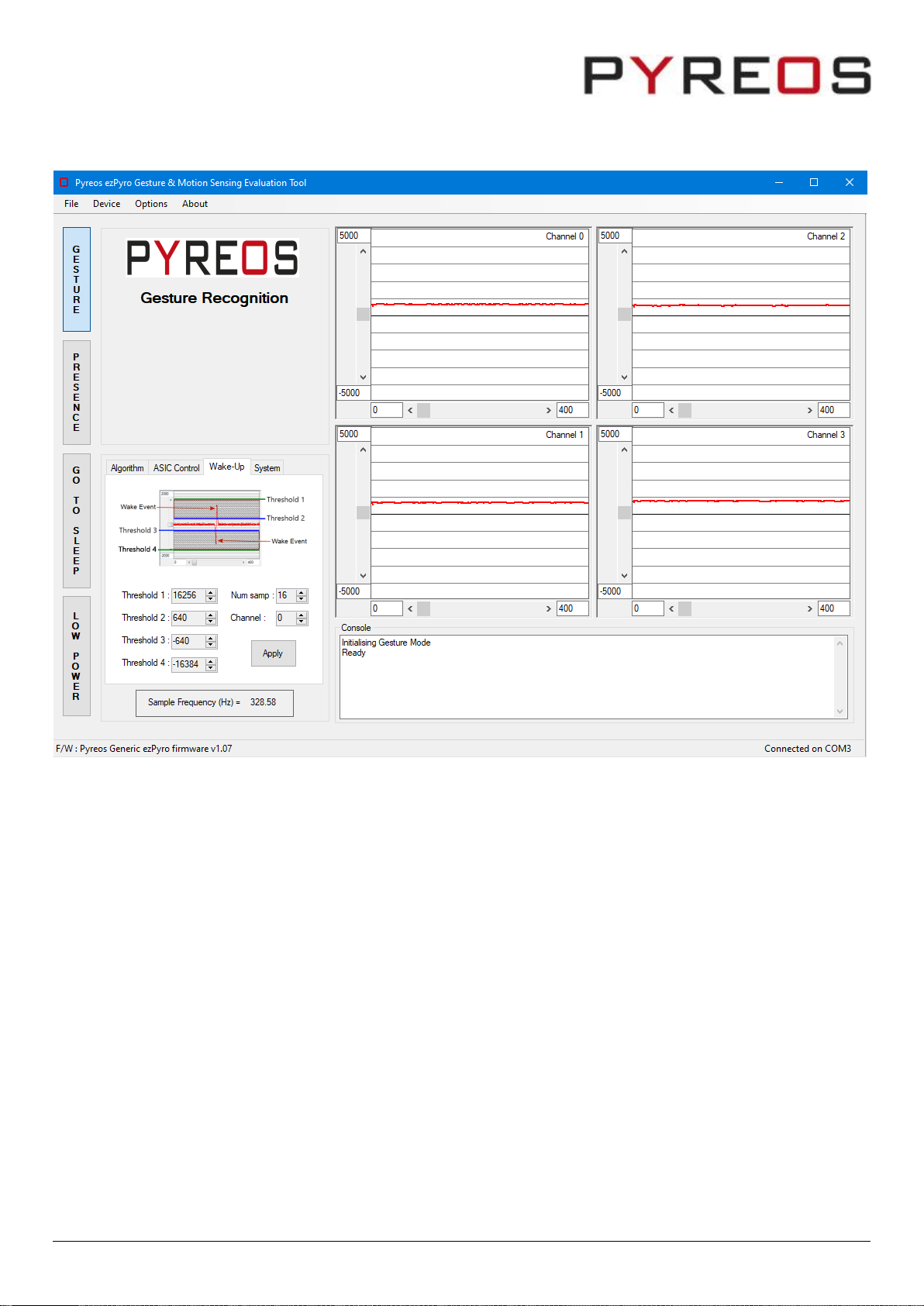Click the Threshold 3 value field -640
The height and width of the screenshot is (1306, 924).
click(x=188, y=641)
